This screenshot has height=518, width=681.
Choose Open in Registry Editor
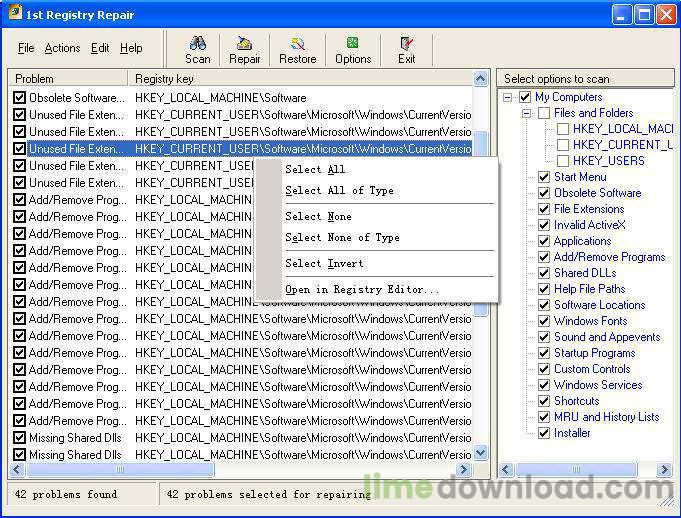(x=362, y=290)
